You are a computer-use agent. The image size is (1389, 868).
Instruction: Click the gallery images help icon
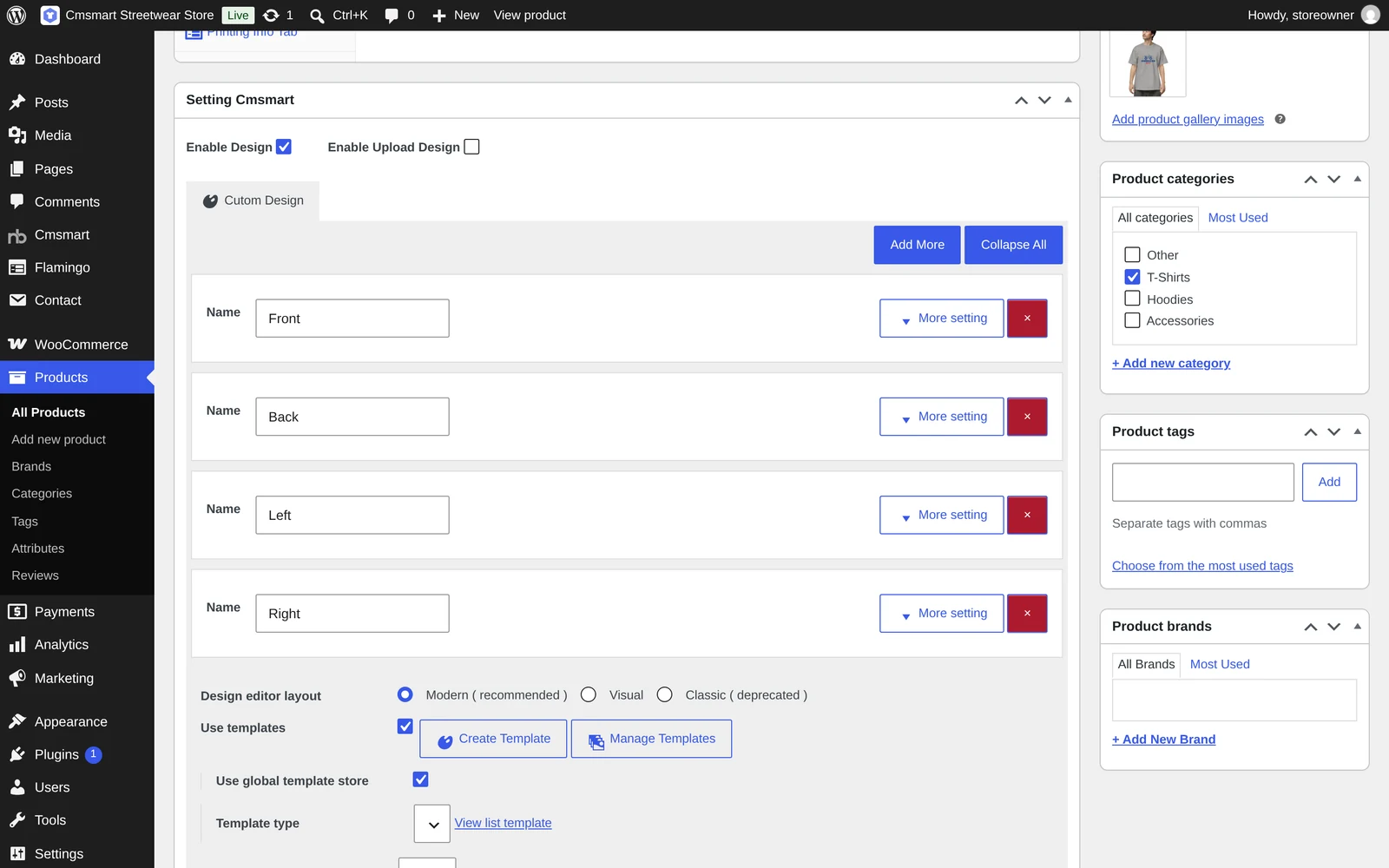(x=1280, y=120)
